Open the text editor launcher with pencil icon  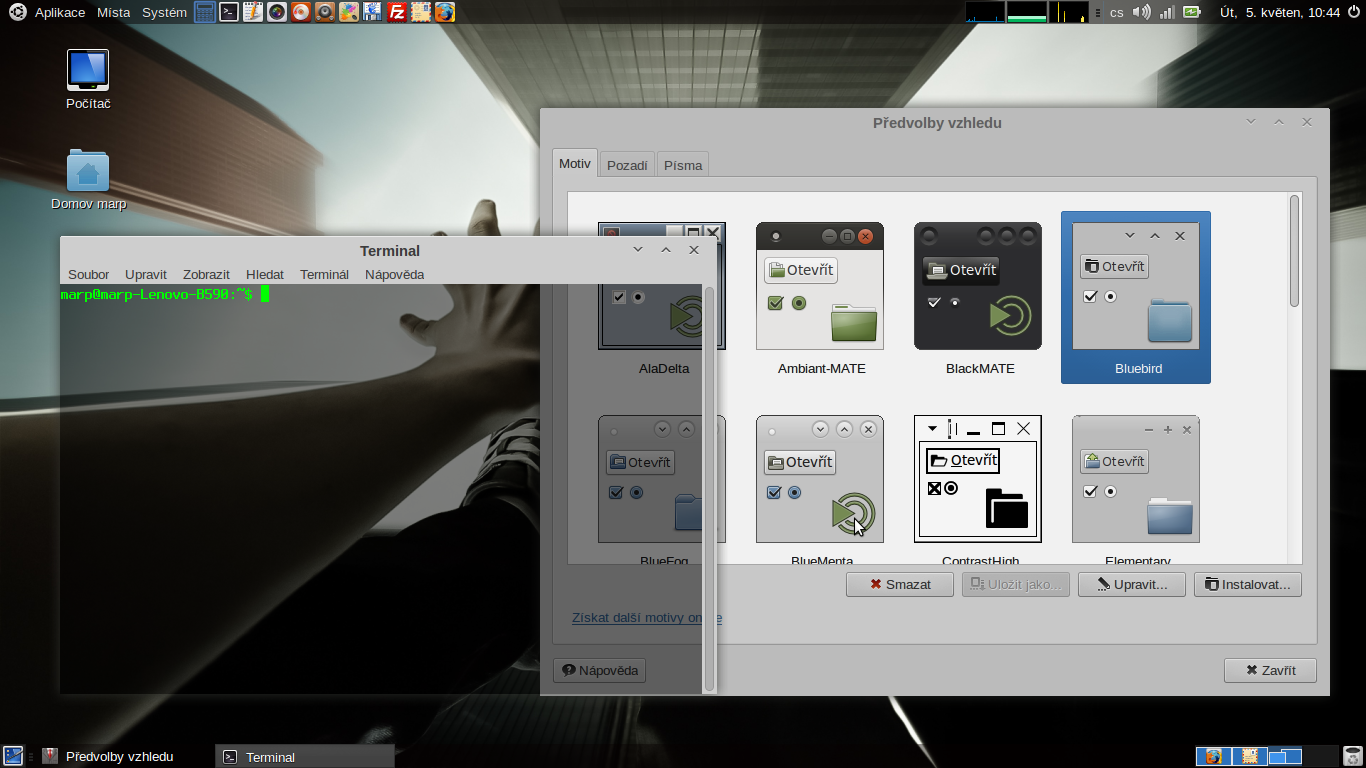pyautogui.click(x=253, y=12)
